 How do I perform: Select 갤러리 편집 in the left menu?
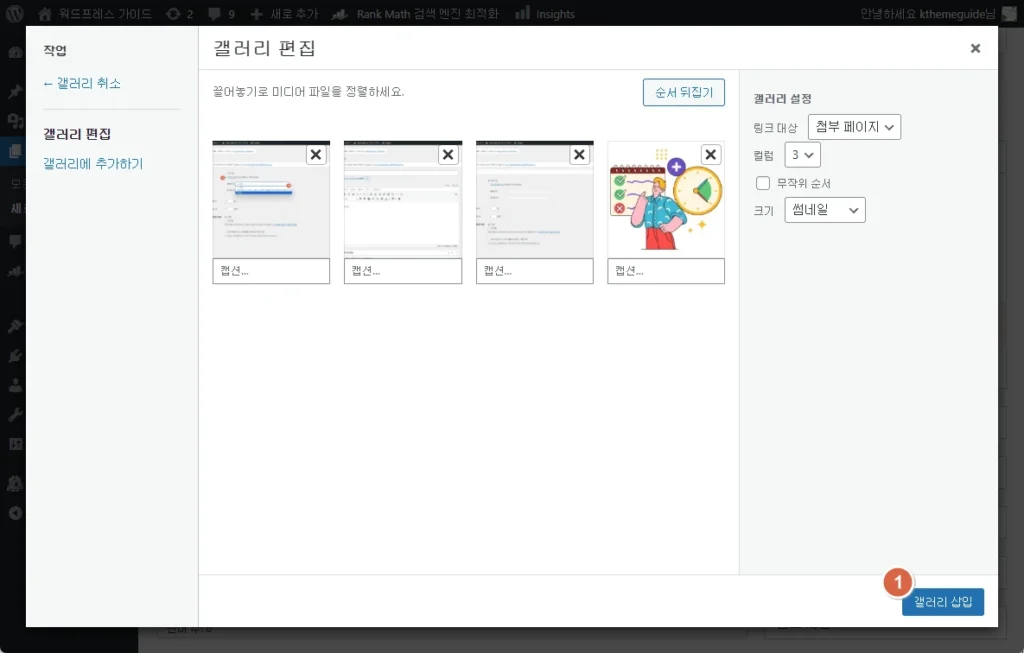pos(77,134)
